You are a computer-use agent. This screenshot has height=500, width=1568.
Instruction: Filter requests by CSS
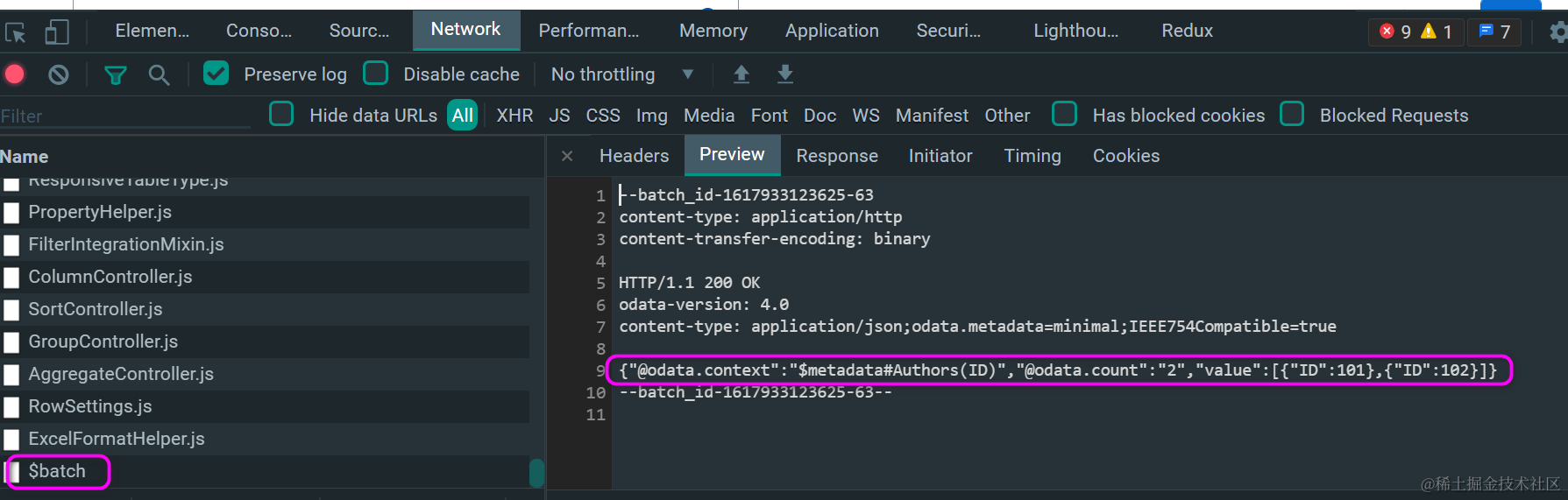click(x=602, y=116)
